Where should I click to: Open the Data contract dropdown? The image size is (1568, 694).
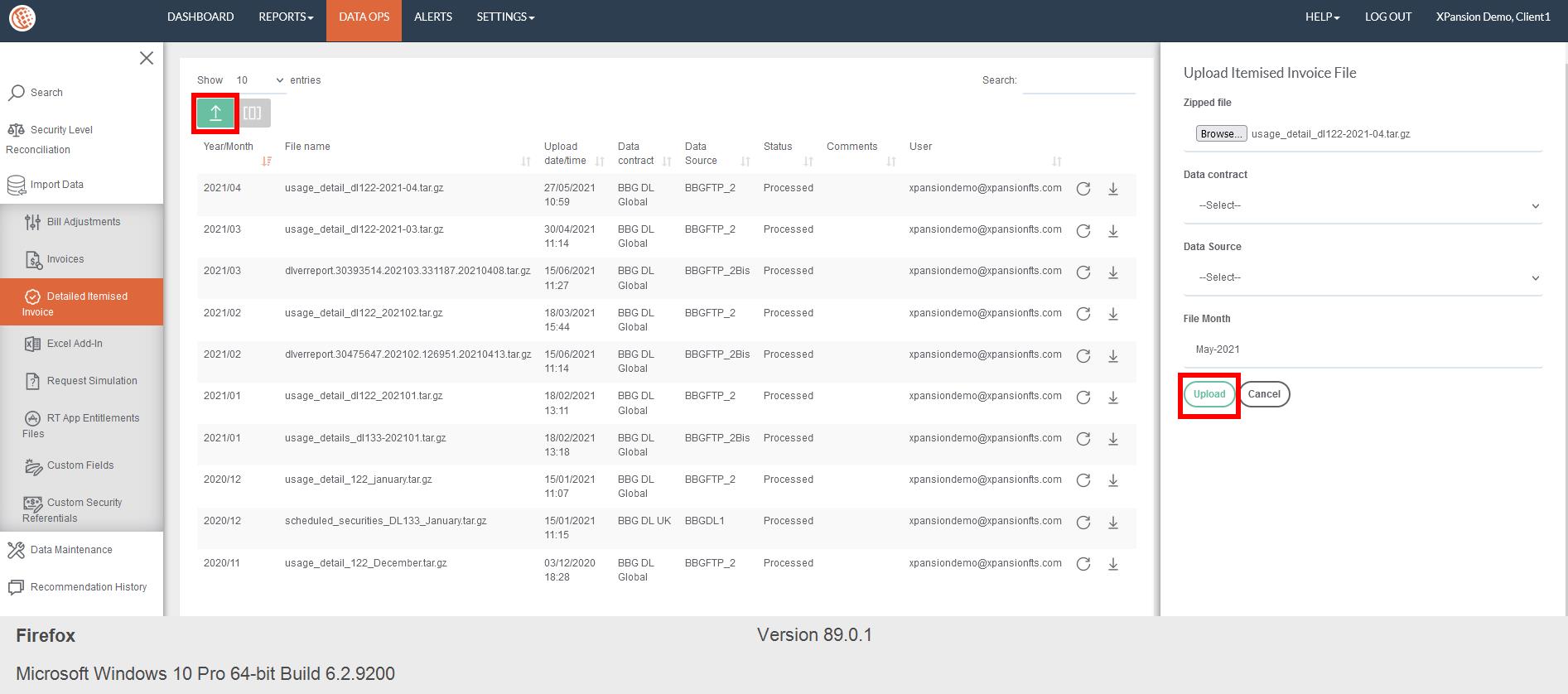click(x=1363, y=205)
